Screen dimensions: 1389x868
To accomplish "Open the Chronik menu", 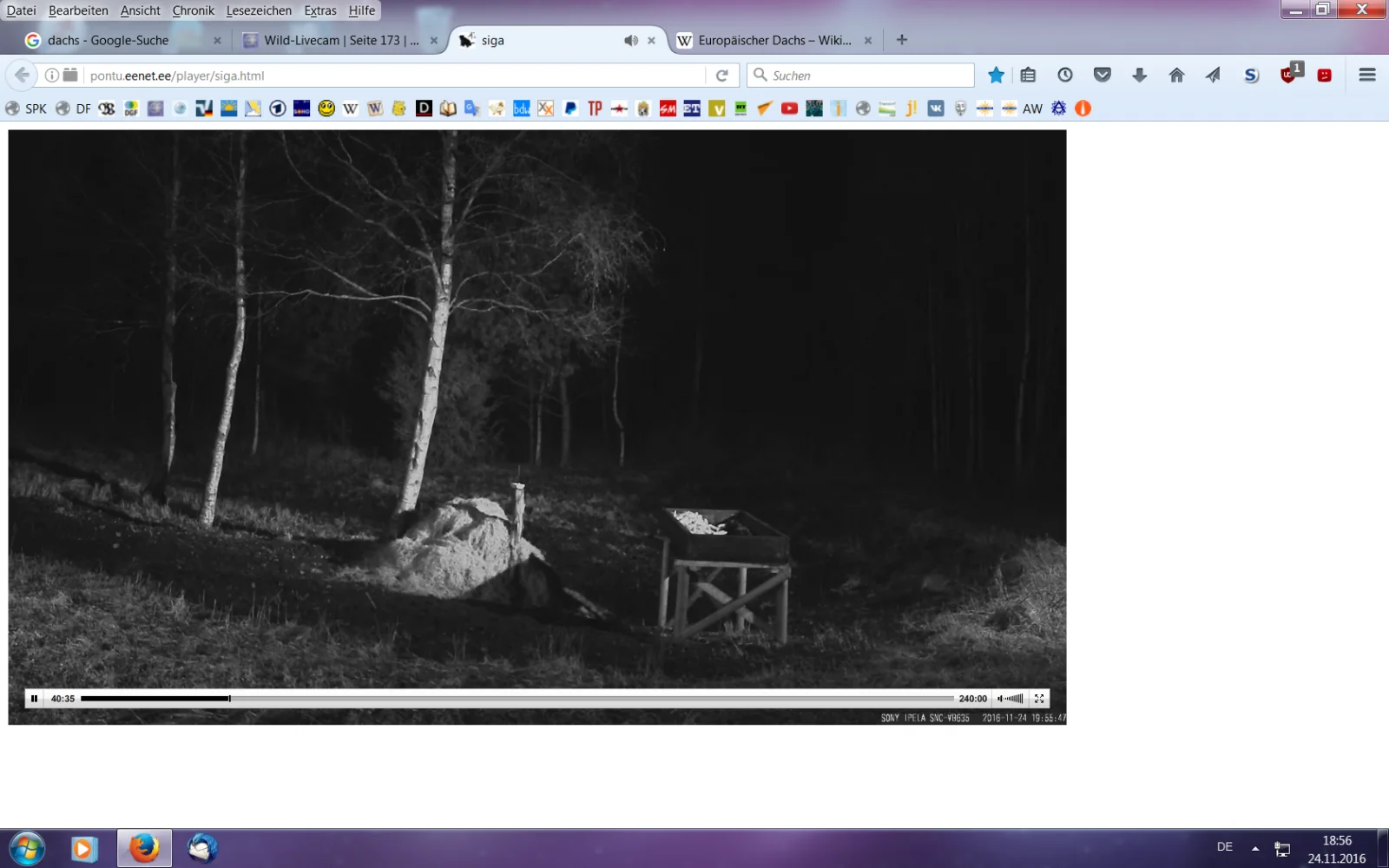I will point(193,10).
